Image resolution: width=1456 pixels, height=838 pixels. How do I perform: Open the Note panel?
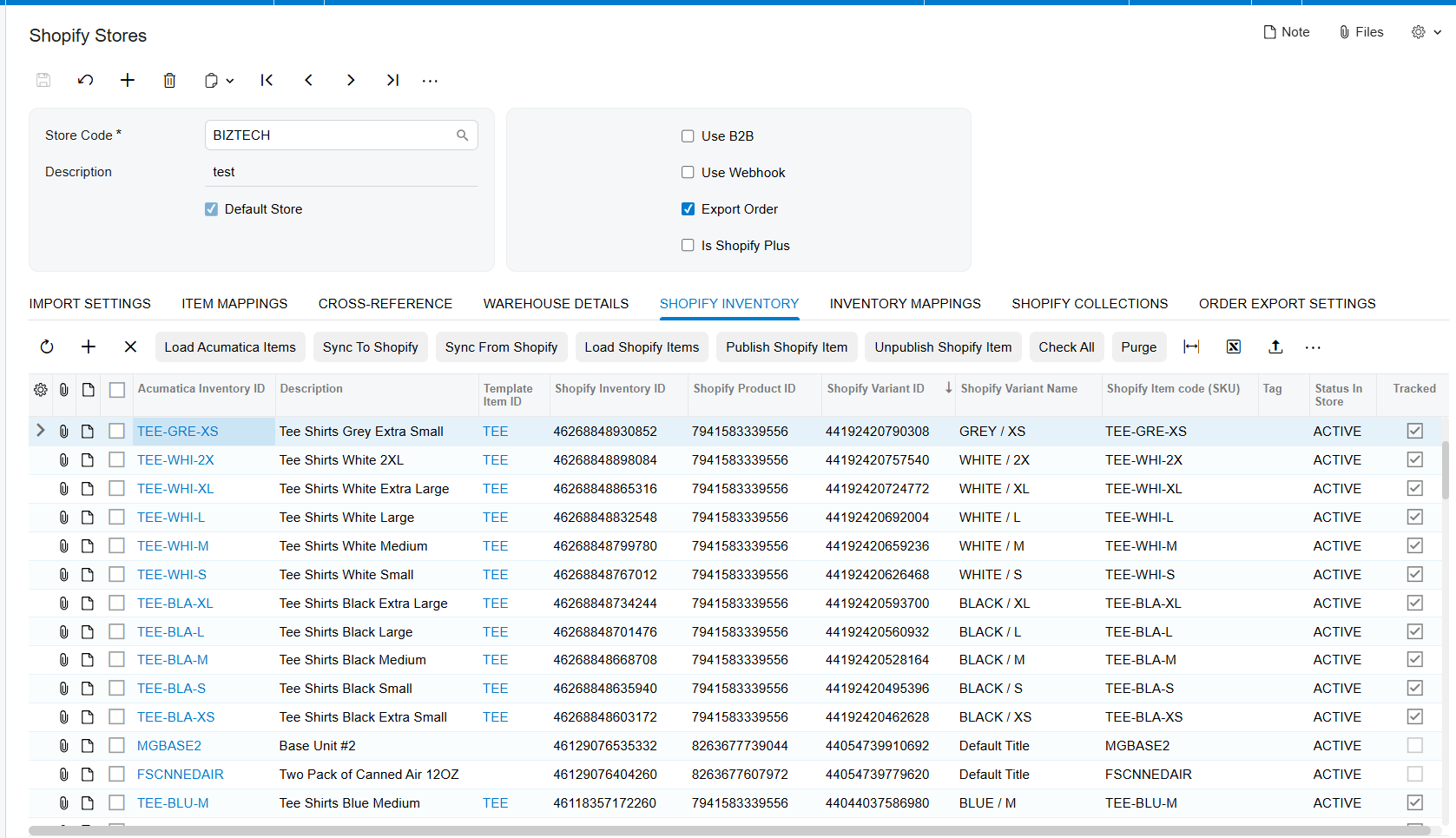click(x=1286, y=32)
